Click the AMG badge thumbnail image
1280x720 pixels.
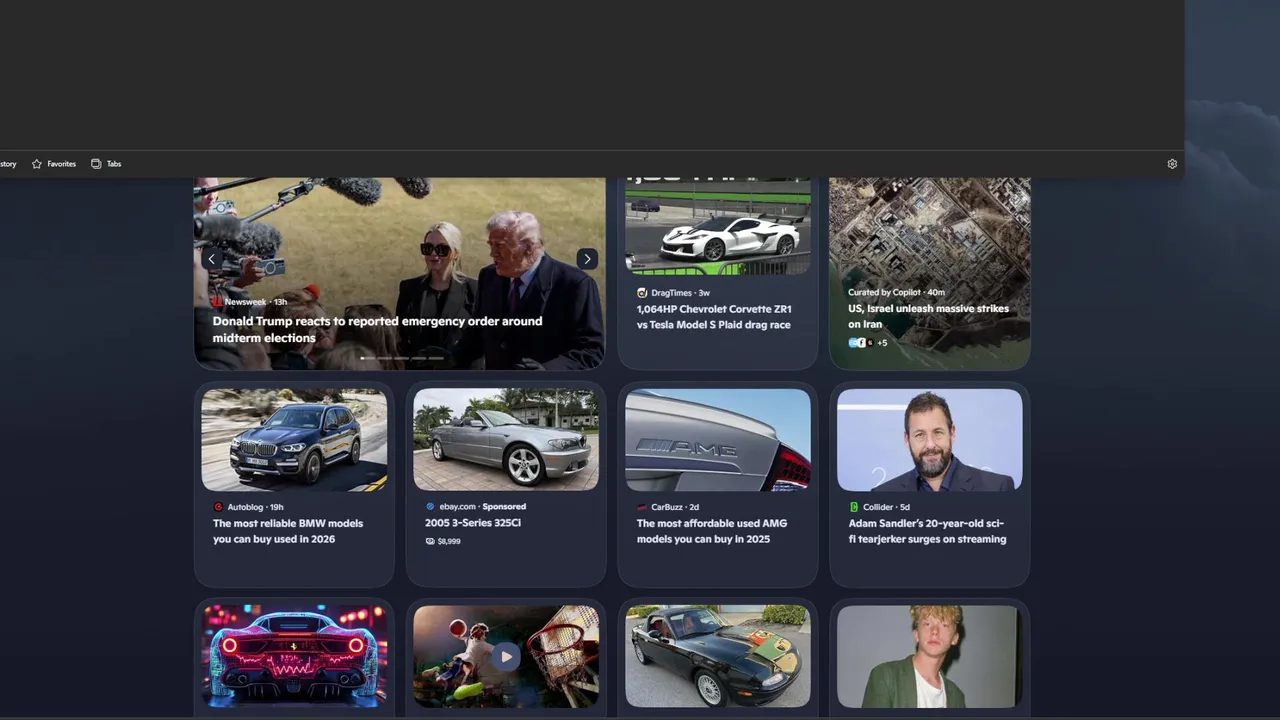tap(718, 440)
